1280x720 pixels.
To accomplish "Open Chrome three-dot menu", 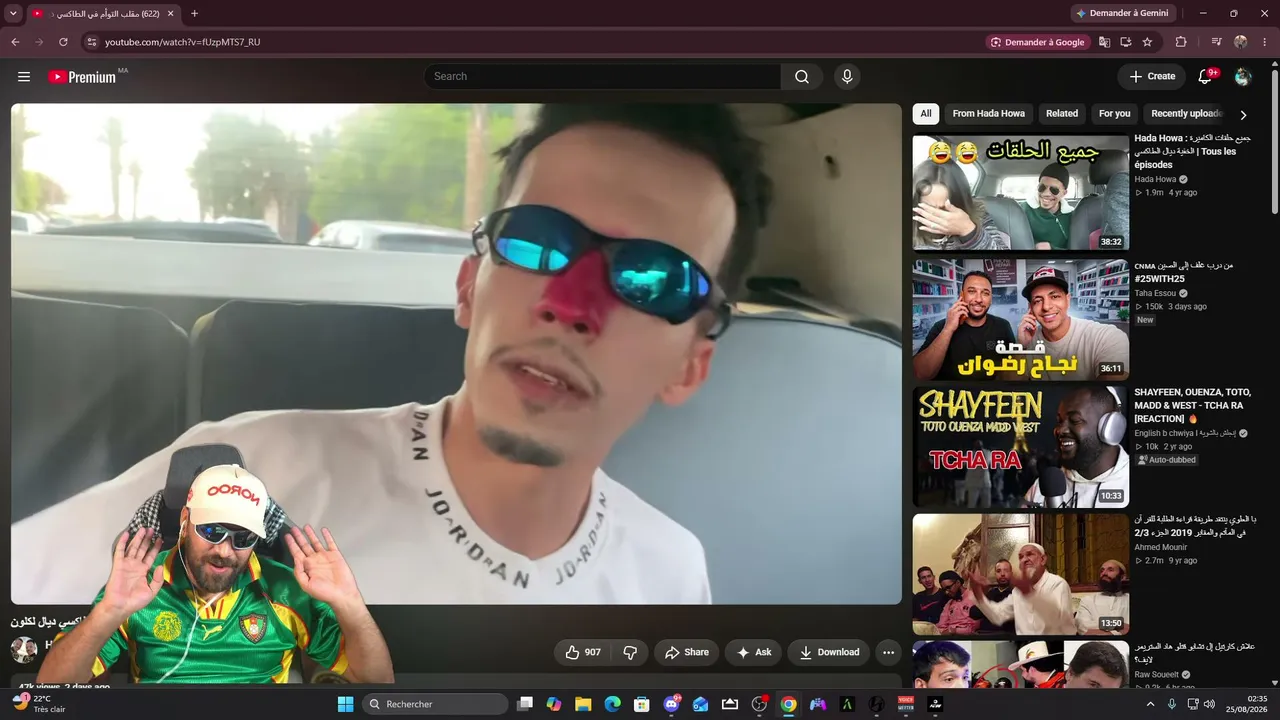I will [1265, 42].
